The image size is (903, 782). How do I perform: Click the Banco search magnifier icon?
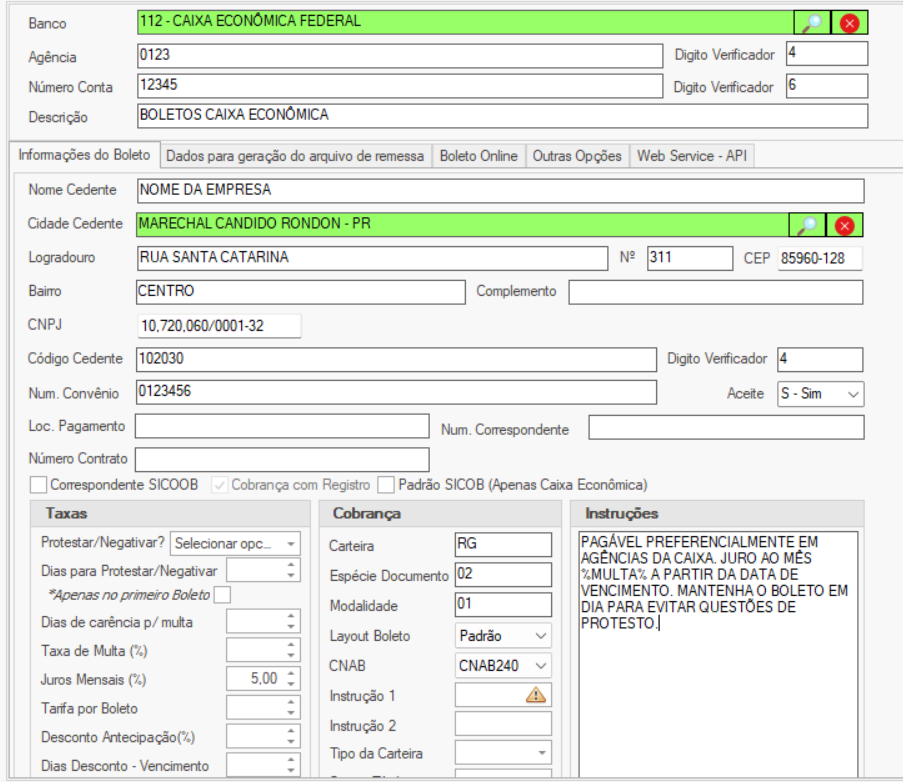pos(812,22)
